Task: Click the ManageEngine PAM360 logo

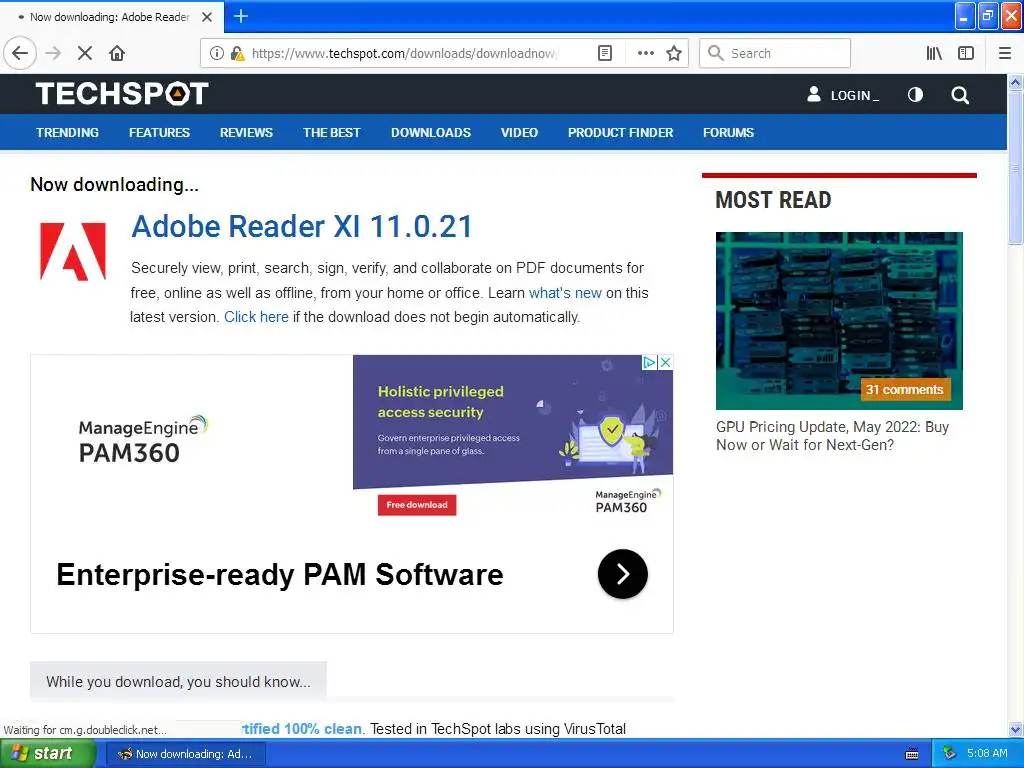Action: [142, 440]
